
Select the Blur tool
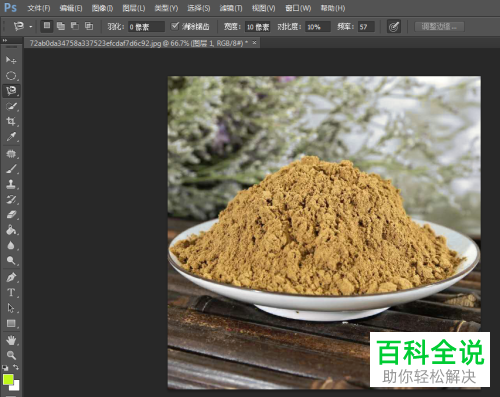tap(11, 245)
